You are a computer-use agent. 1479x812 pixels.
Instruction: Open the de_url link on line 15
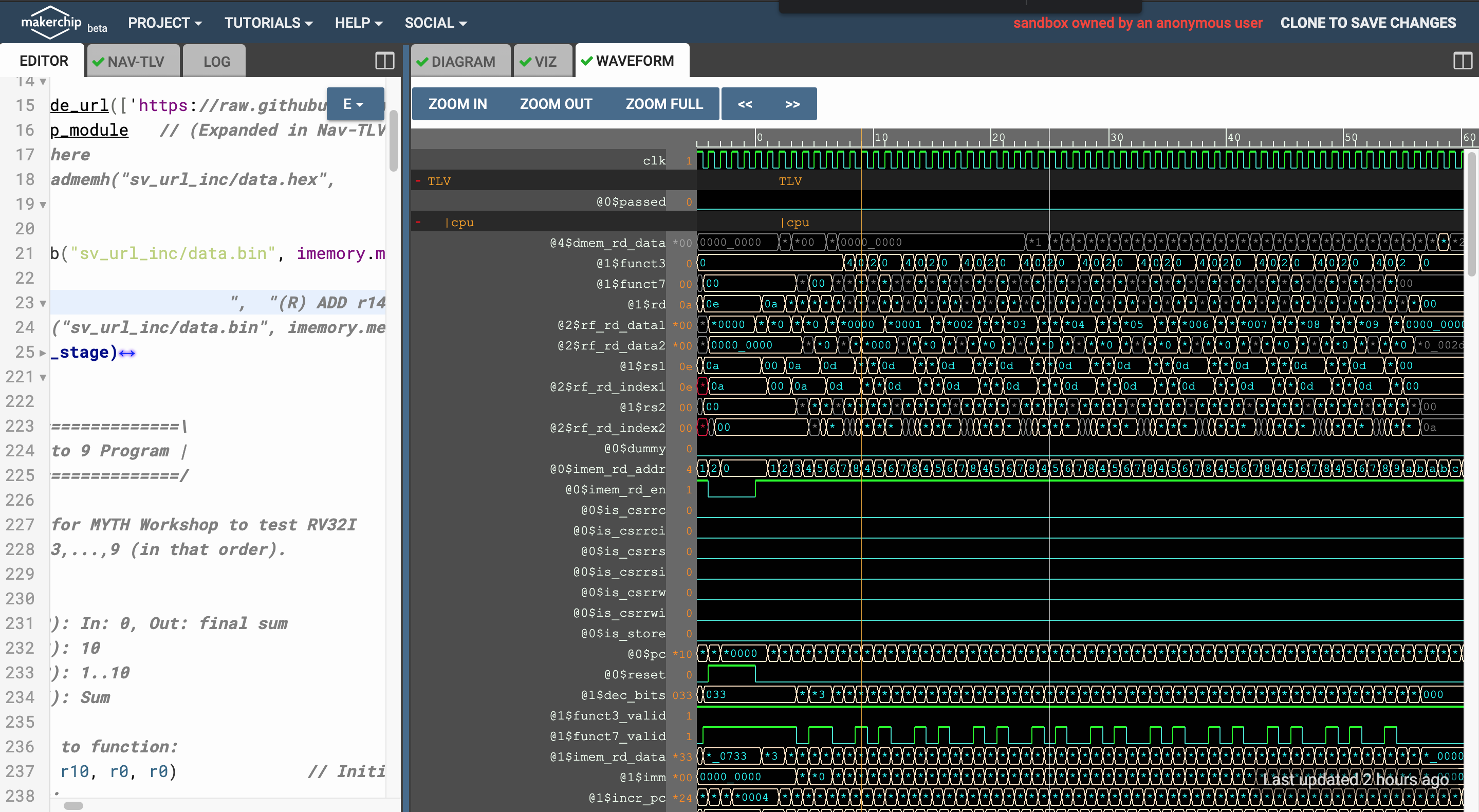(x=79, y=105)
